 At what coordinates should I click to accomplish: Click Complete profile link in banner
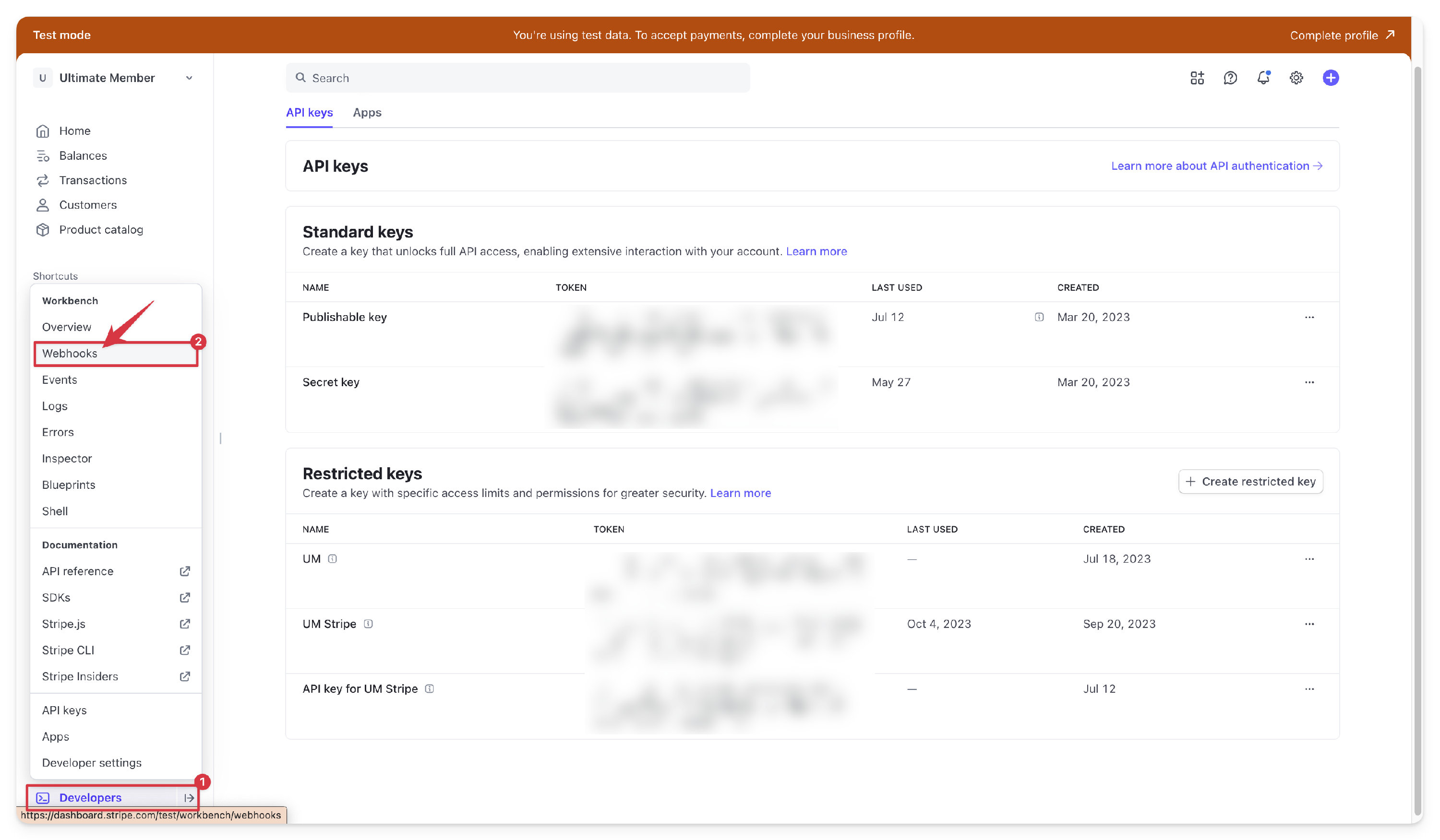1342,35
